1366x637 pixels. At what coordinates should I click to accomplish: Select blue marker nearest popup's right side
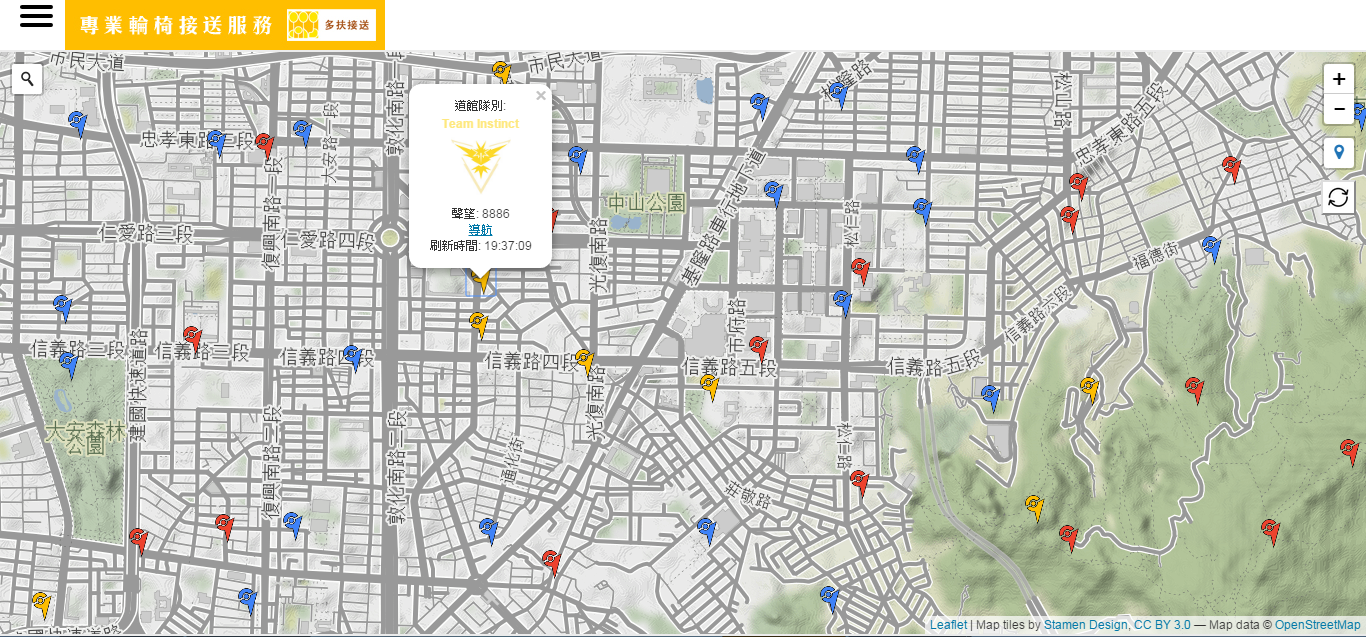tap(577, 158)
